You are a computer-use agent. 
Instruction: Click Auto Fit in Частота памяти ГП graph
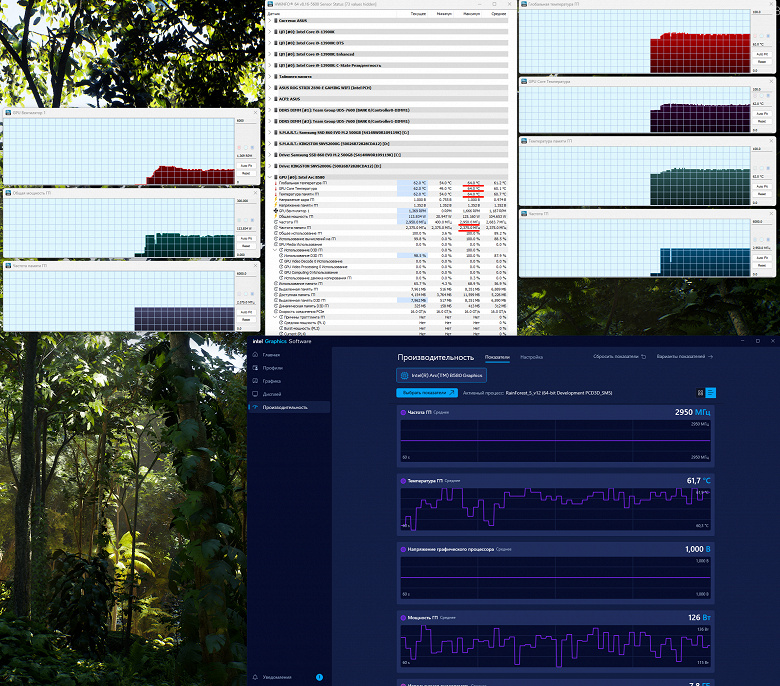point(246,312)
